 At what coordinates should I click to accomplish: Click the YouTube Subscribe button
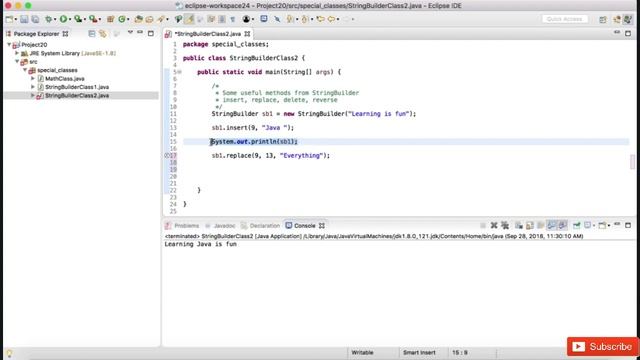pyautogui.click(x=602, y=347)
